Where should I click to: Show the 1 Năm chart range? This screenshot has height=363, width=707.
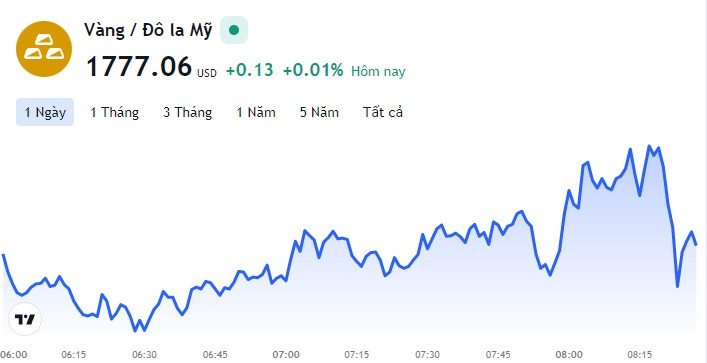click(x=256, y=112)
